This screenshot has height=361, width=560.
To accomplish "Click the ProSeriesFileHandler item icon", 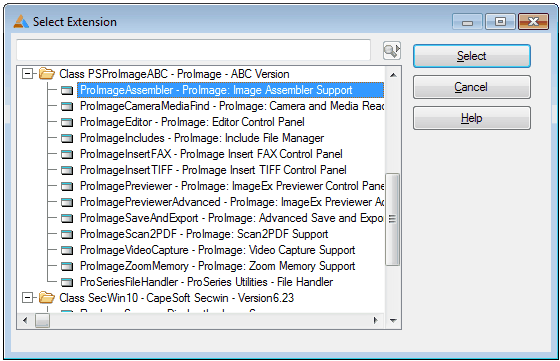I will (x=67, y=282).
